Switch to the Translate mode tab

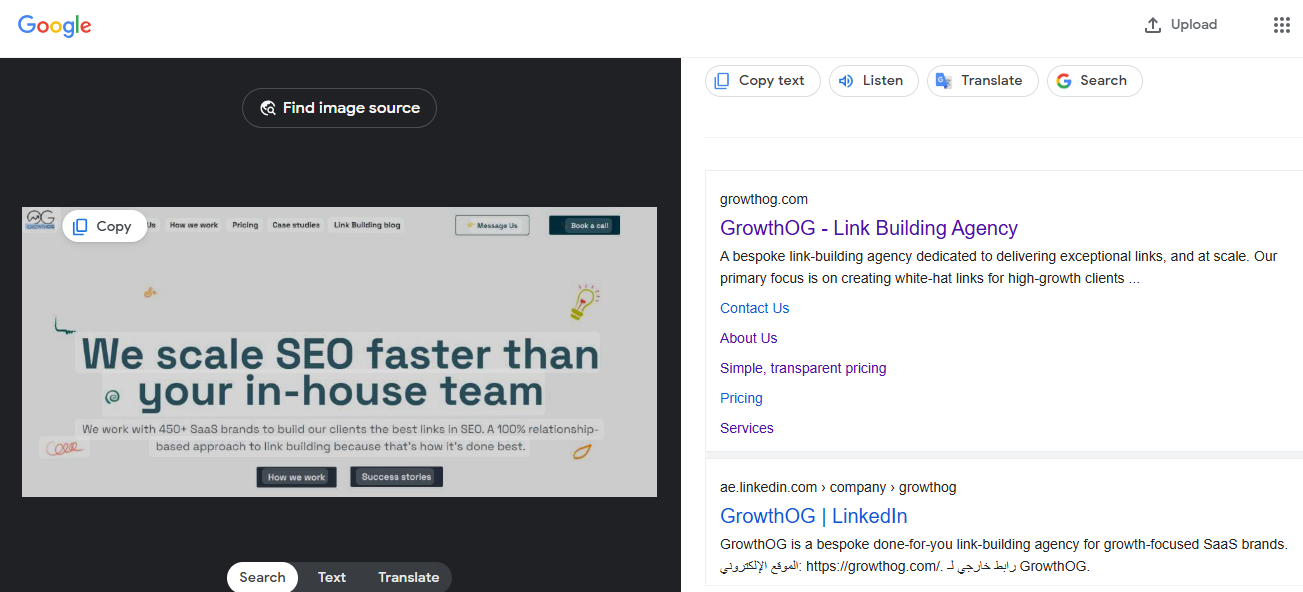[408, 577]
